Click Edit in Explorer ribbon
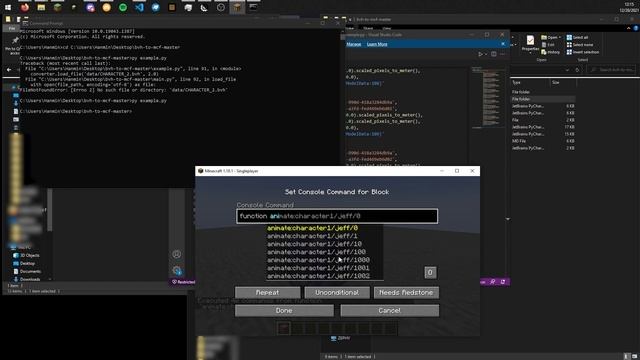This screenshot has width=640, height=360. coord(548,45)
